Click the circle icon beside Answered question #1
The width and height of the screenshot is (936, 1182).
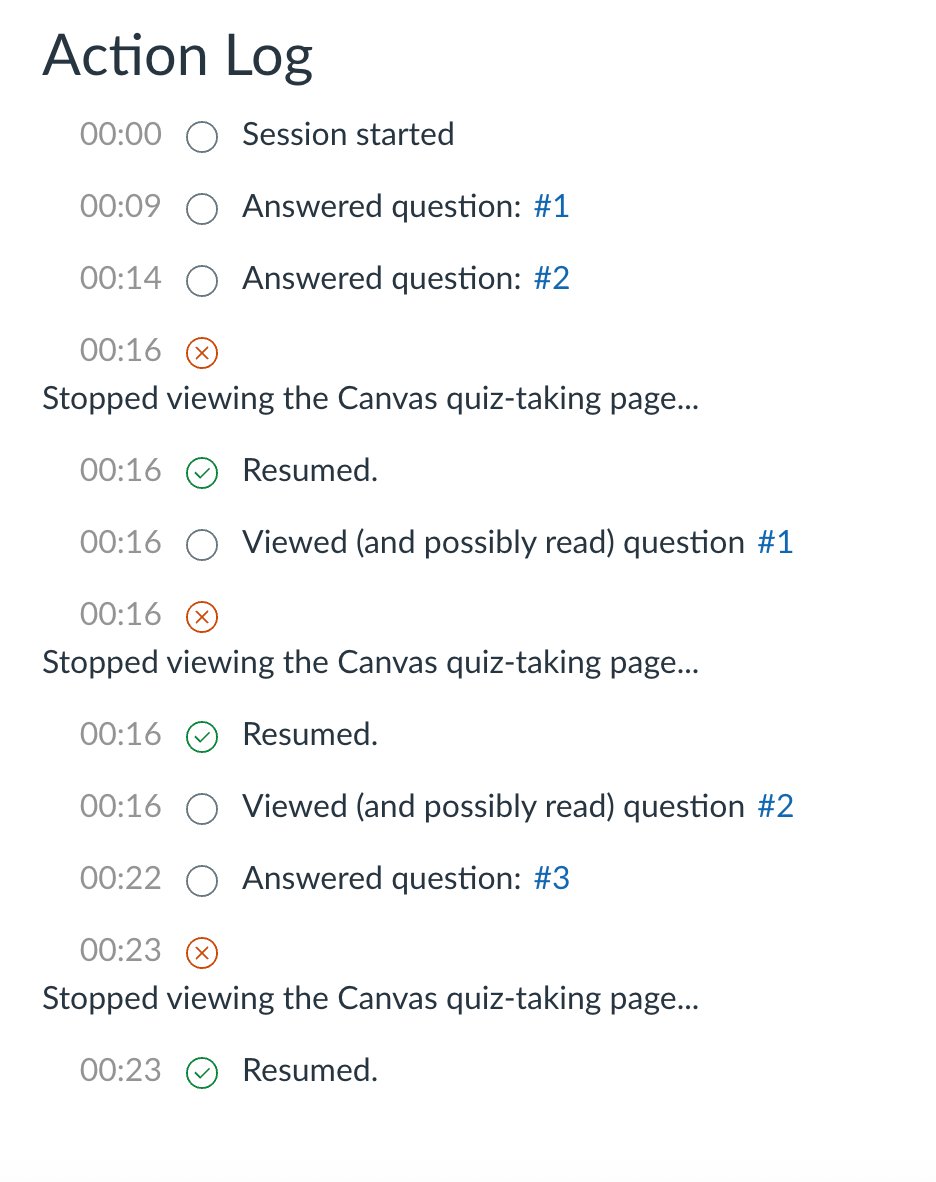click(202, 209)
